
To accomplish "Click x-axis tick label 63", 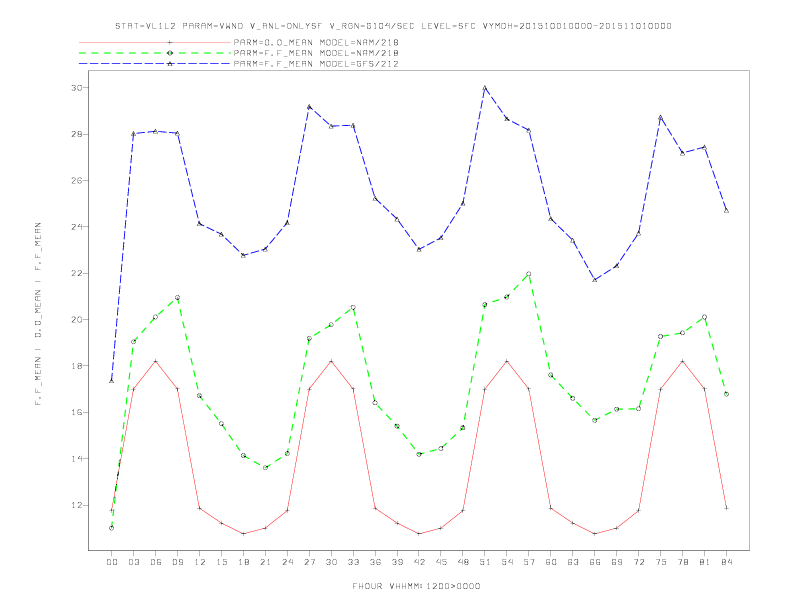I will tap(573, 562).
